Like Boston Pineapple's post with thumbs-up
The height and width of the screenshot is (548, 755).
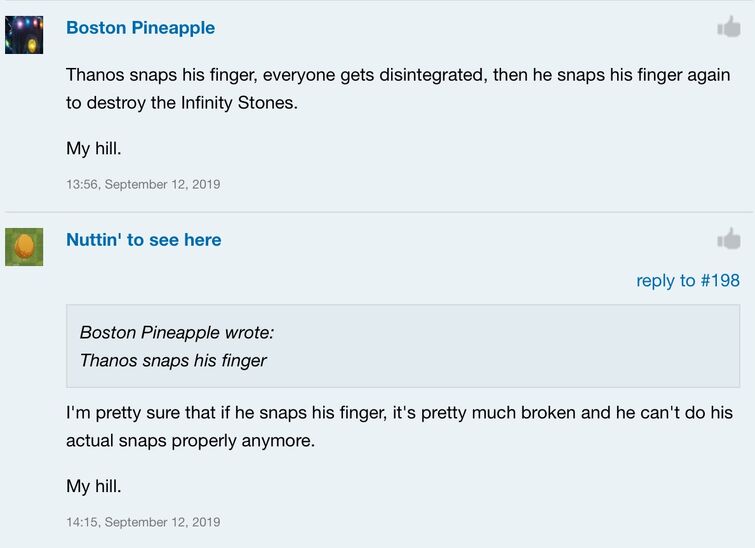[x=729, y=27]
